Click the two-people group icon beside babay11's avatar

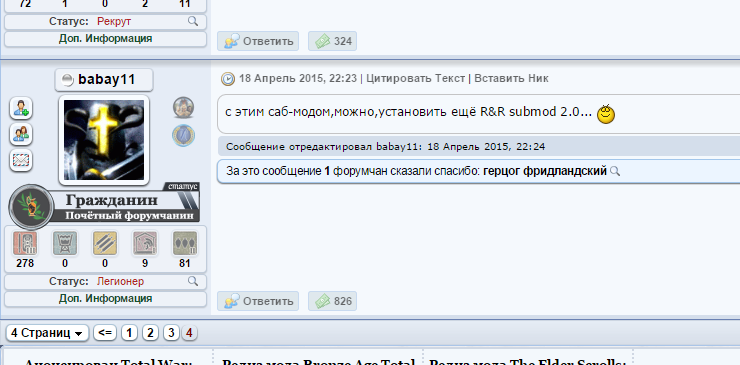(x=21, y=135)
